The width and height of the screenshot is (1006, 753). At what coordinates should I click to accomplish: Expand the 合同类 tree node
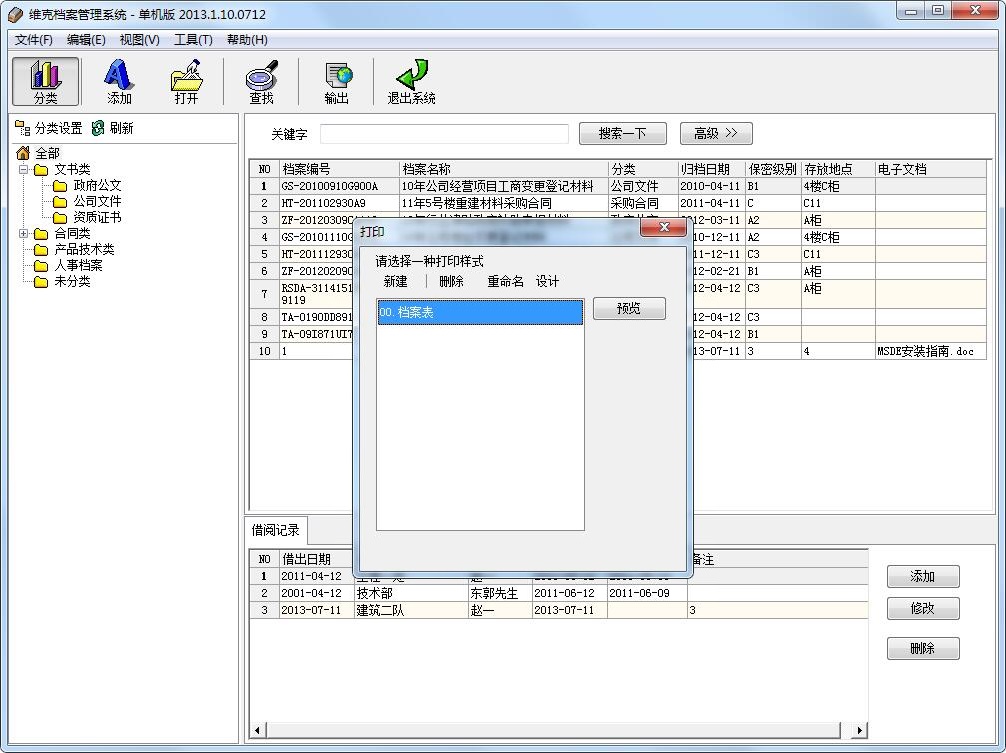coord(24,233)
